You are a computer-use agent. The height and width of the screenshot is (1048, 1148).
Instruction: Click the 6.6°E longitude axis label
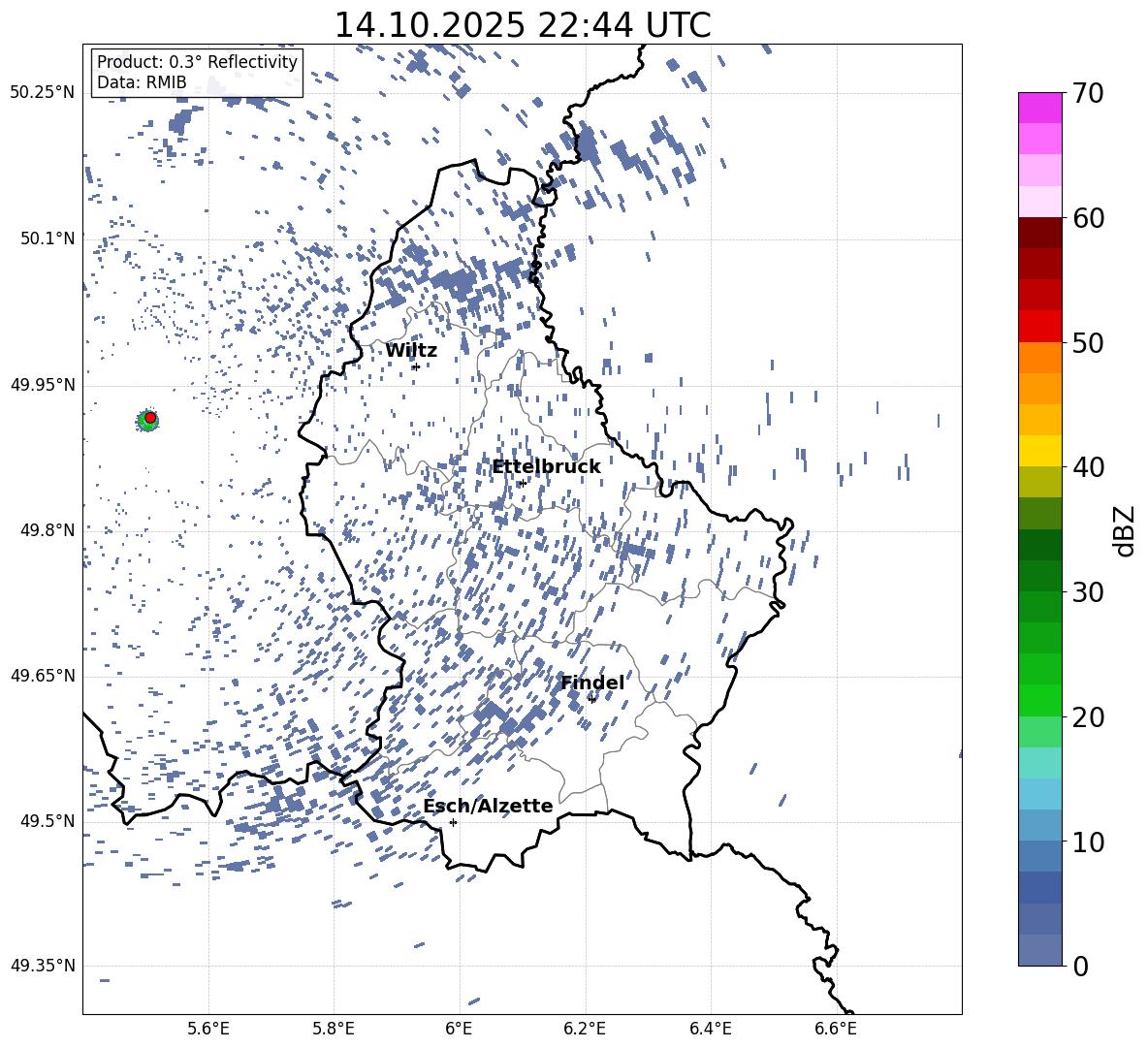[x=836, y=1029]
